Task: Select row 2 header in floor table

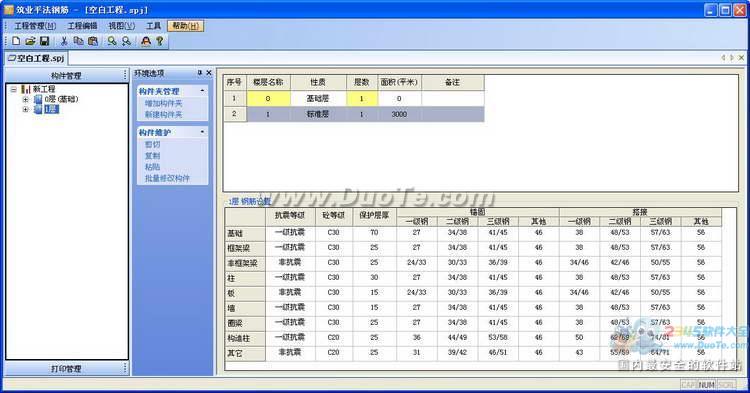Action: pos(234,114)
